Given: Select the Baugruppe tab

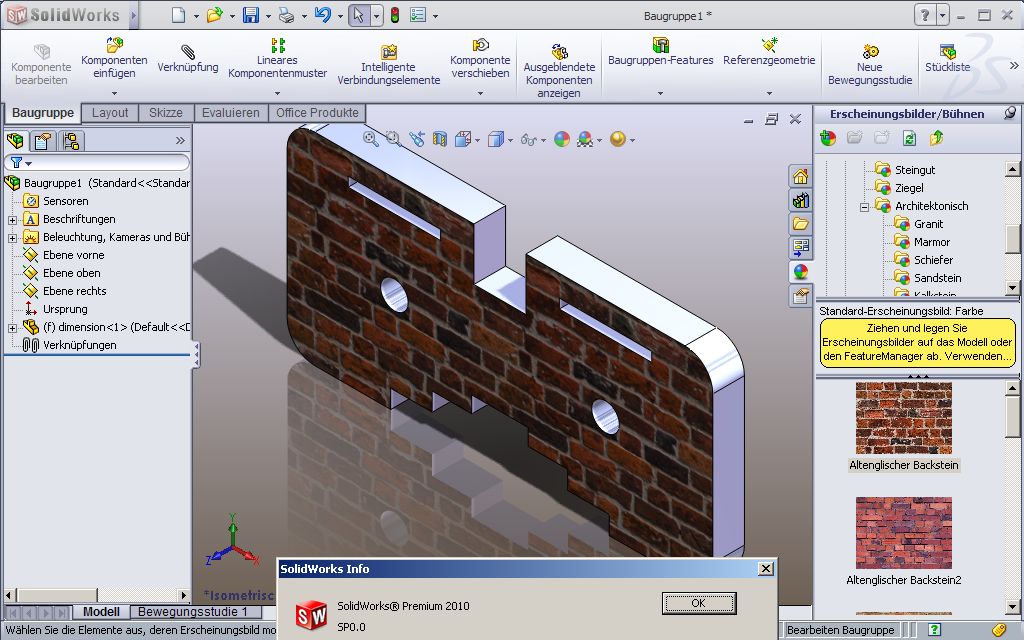Looking at the screenshot, I should click(x=42, y=112).
